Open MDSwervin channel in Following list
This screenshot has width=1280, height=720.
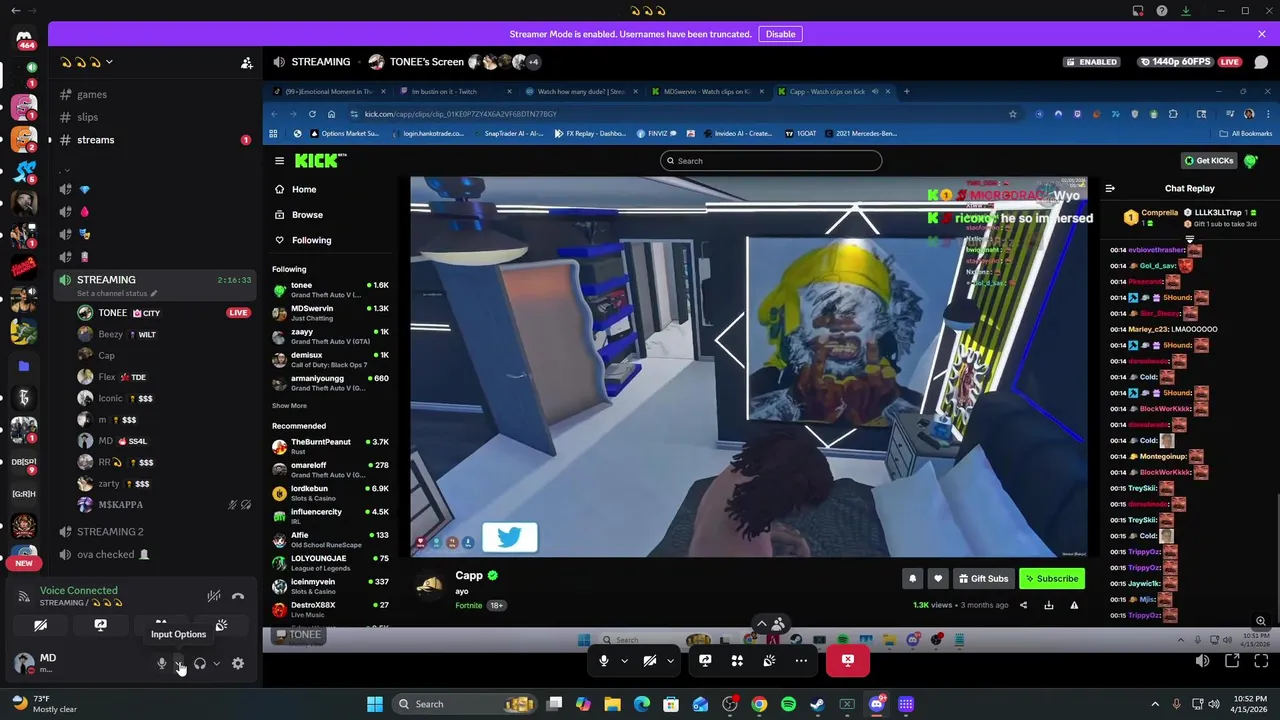tap(331, 313)
